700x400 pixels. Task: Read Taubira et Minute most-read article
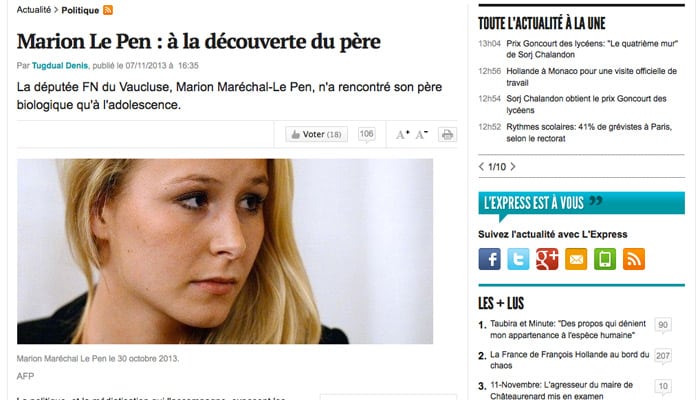click(568, 329)
